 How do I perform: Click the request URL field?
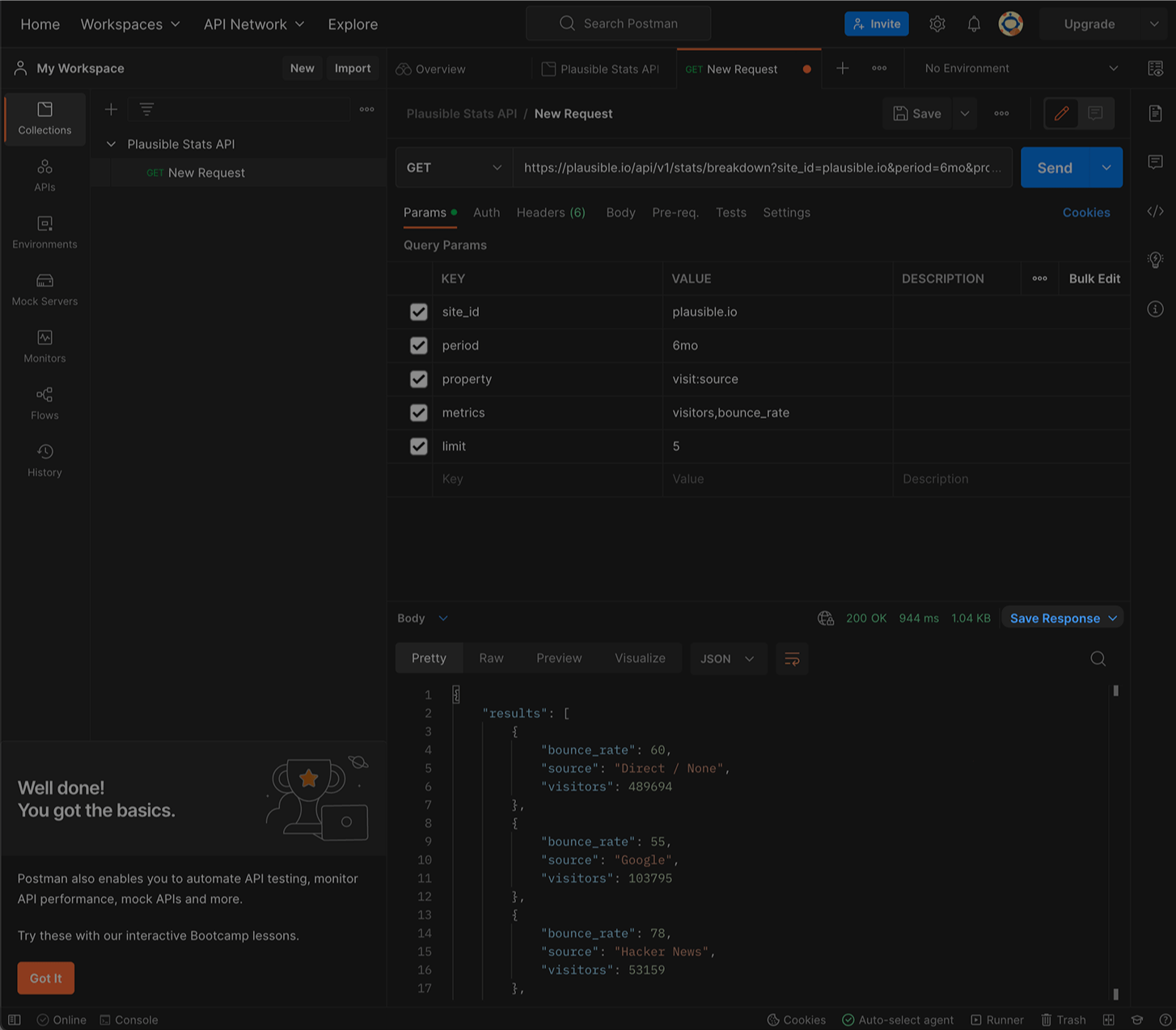coord(763,167)
